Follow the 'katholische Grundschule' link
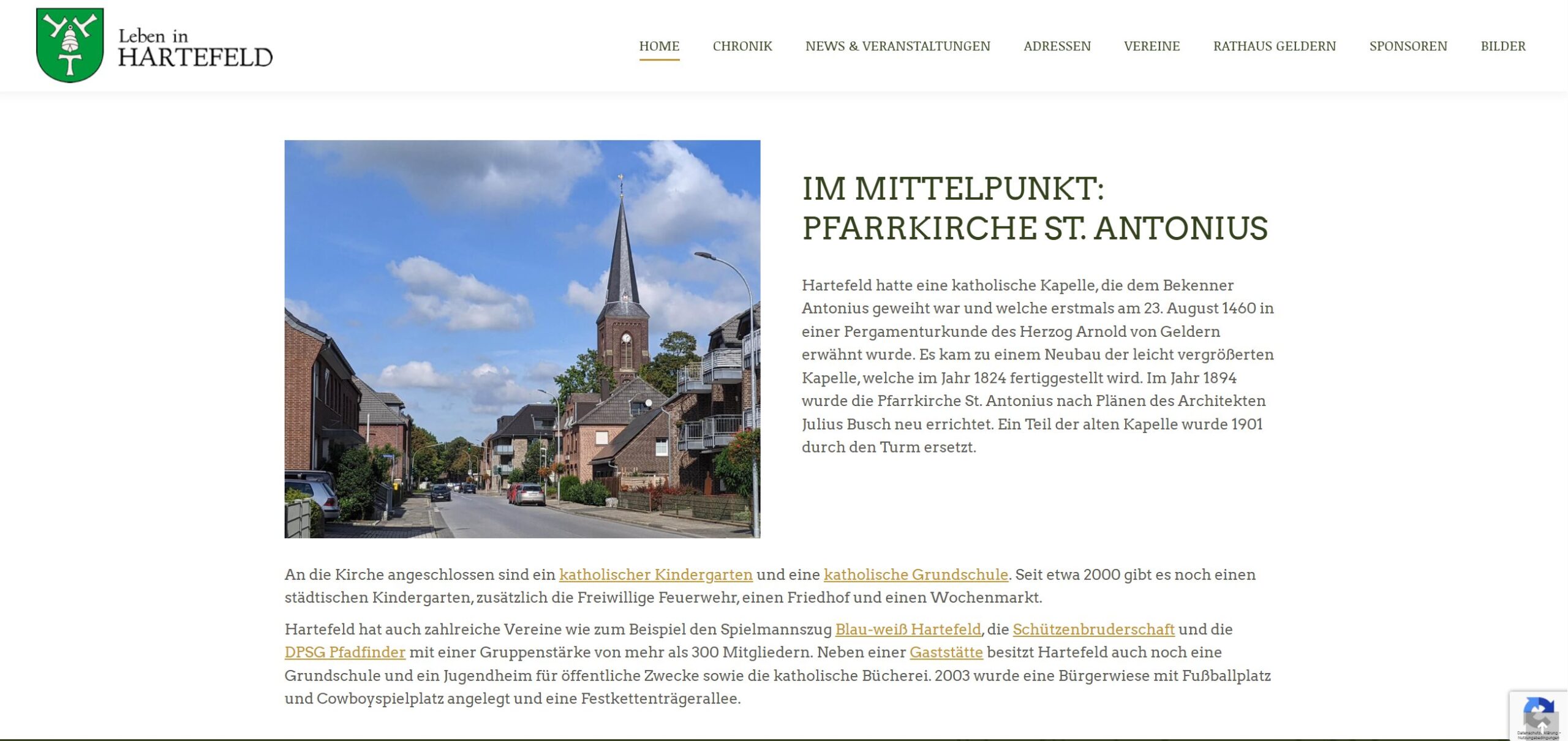The image size is (1568, 741). (915, 574)
